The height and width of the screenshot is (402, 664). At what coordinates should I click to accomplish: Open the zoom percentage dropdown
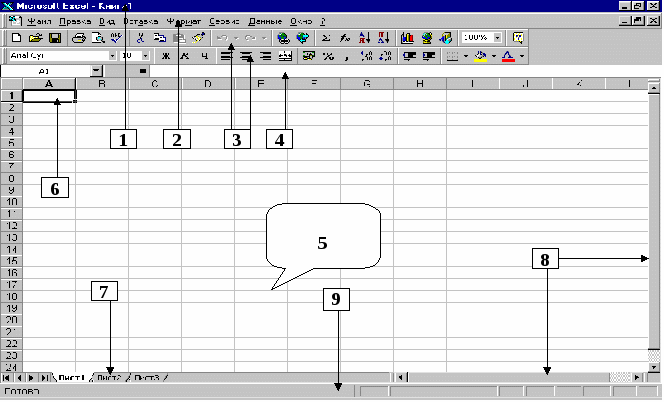pos(497,38)
